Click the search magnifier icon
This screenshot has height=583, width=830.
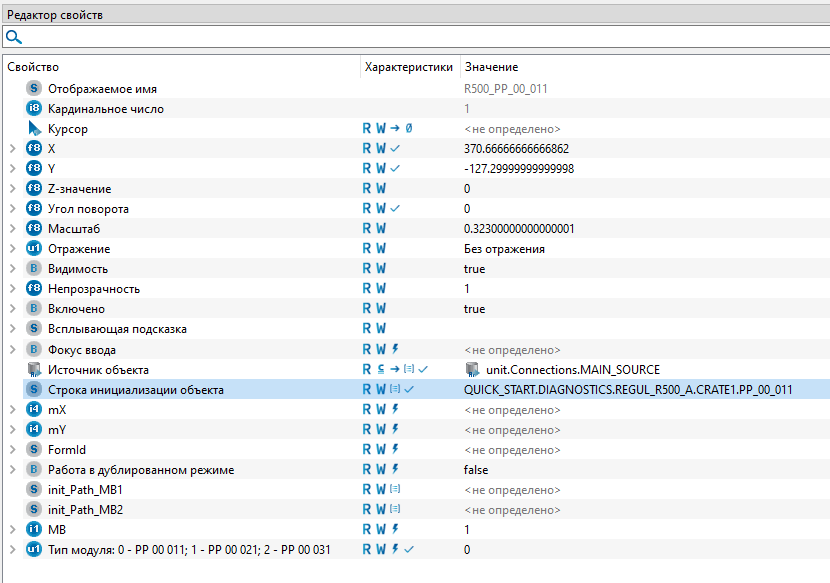tap(13, 37)
